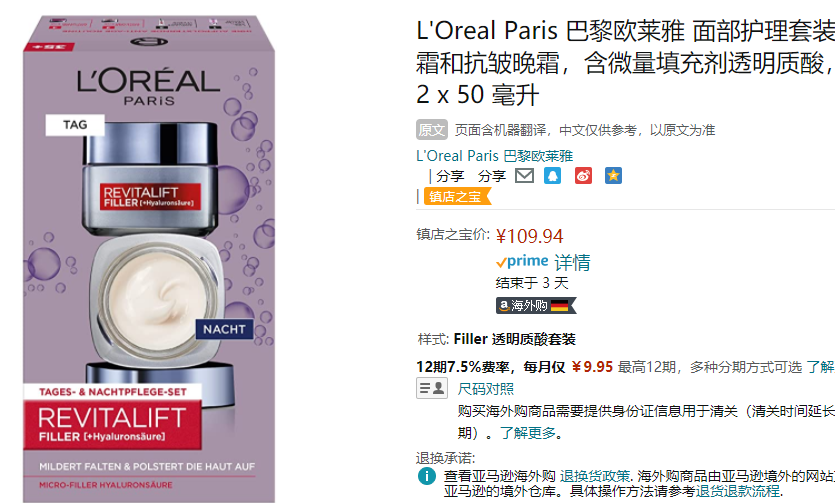Click the product title heading text

click(625, 62)
